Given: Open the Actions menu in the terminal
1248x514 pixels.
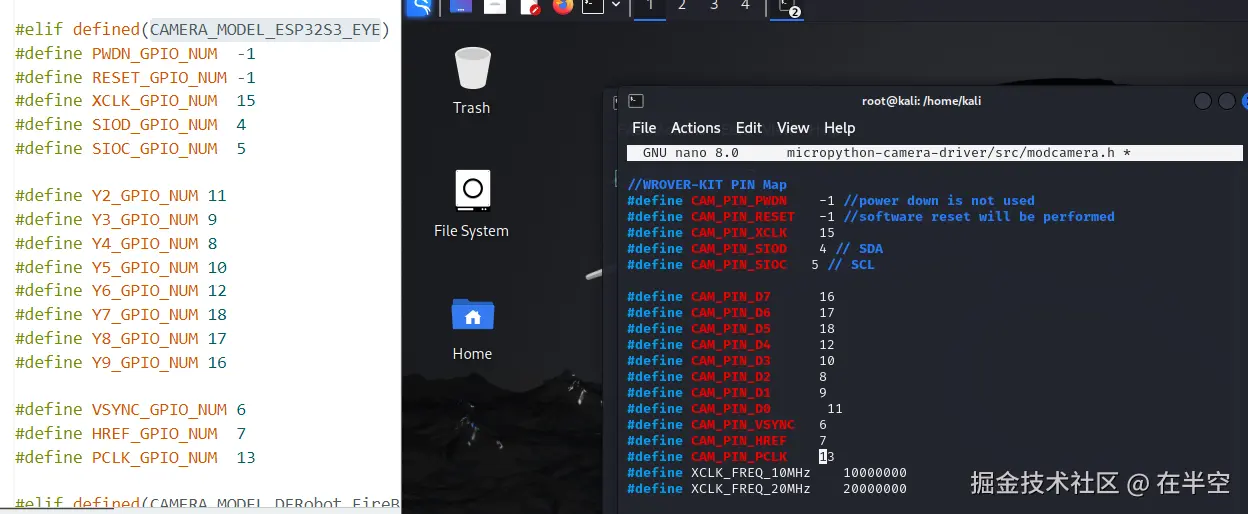Looking at the screenshot, I should coord(695,128).
